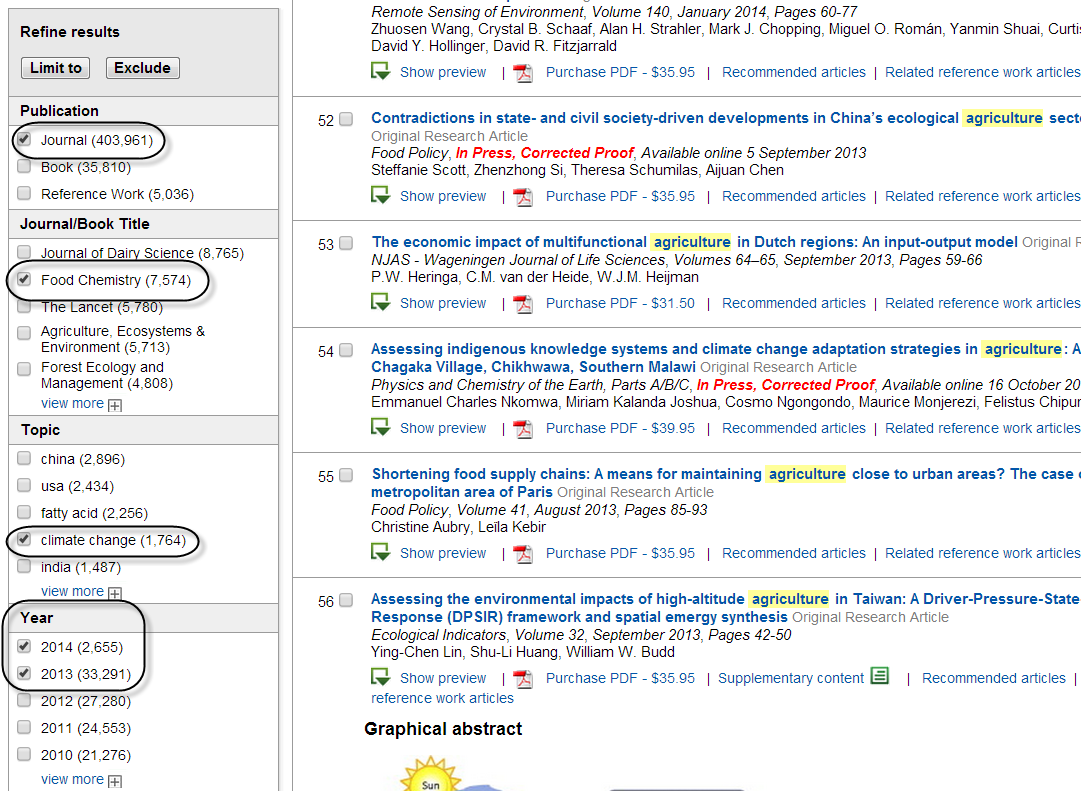Tick the checkbox for year 2012

coord(24,701)
